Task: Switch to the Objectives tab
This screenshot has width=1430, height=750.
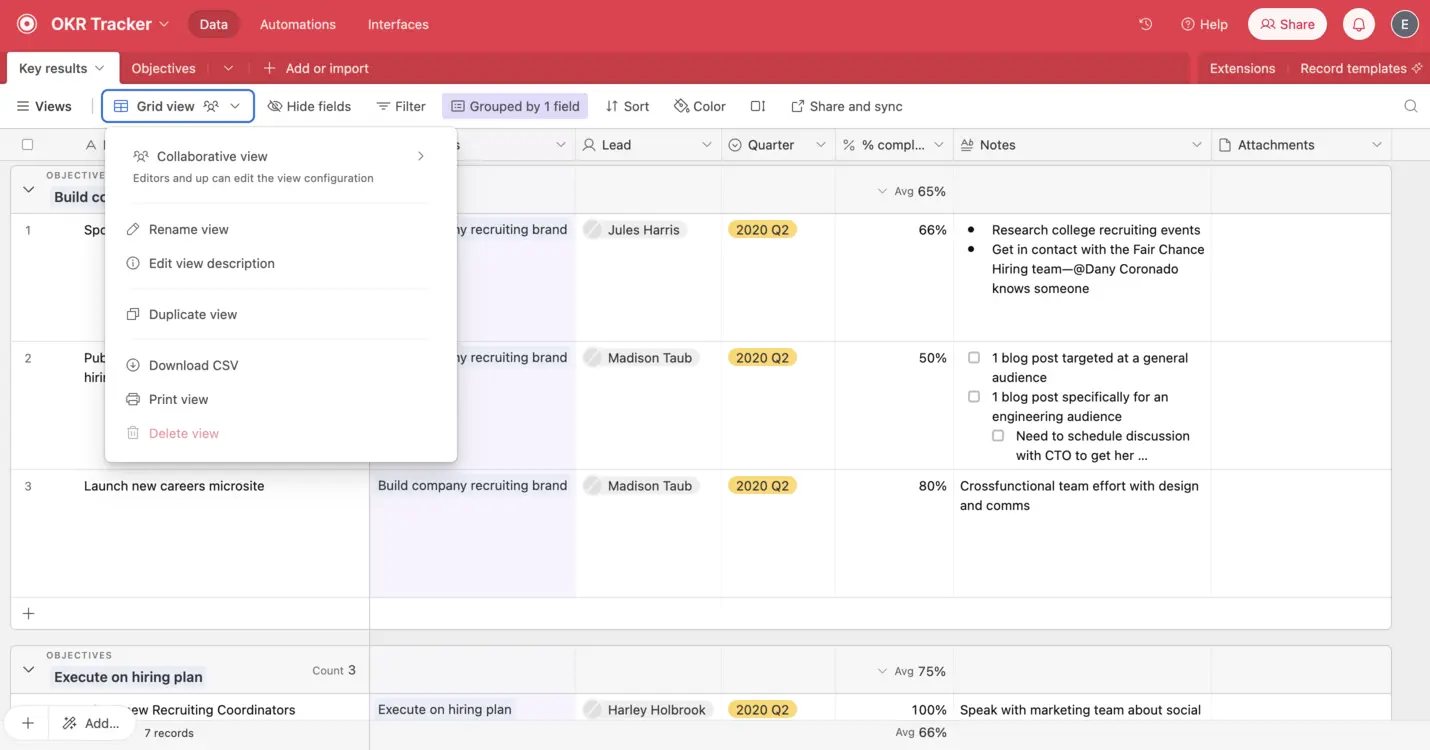Action: tap(164, 68)
